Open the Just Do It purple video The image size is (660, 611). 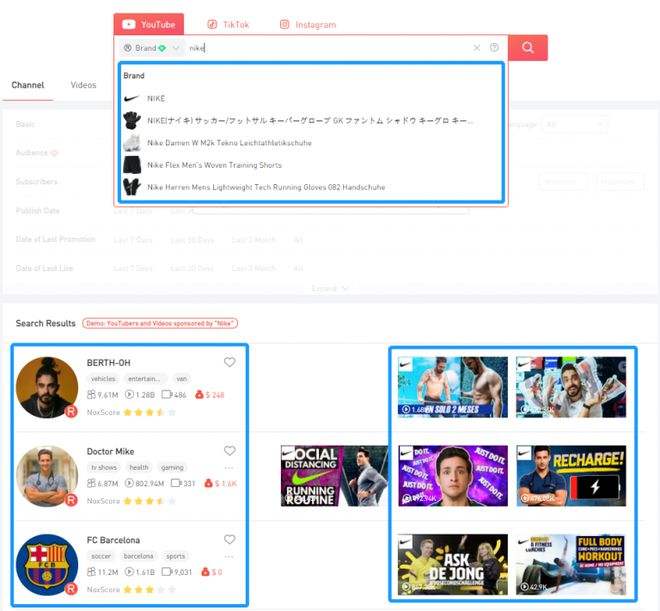pos(453,476)
